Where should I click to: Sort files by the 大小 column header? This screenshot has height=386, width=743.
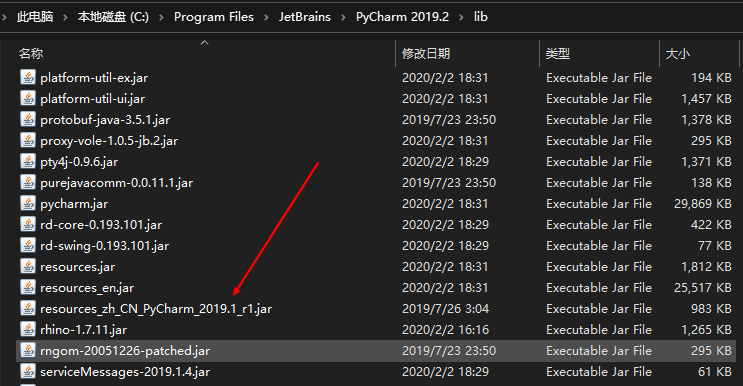click(678, 54)
